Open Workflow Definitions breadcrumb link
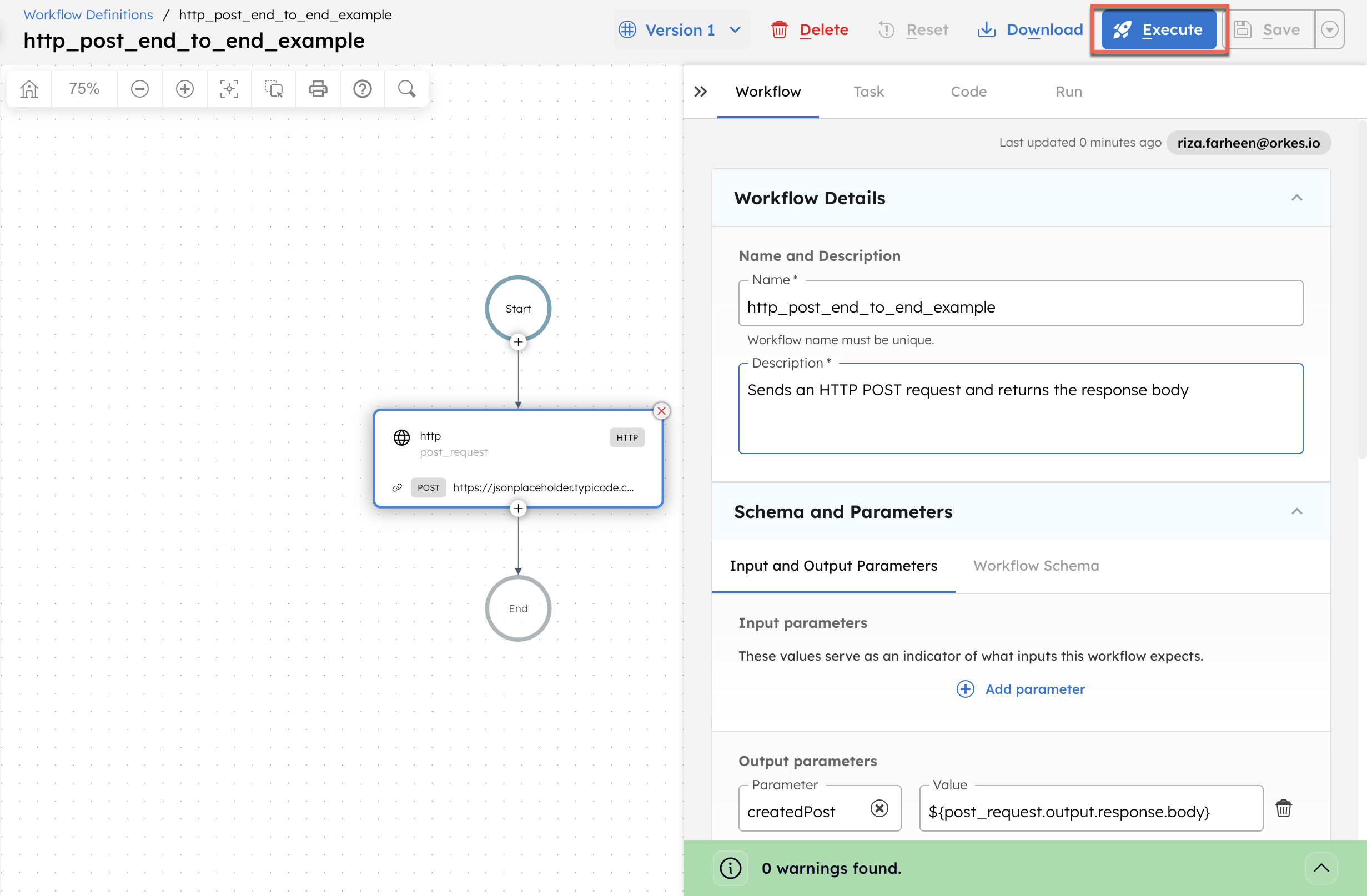This screenshot has width=1367, height=896. pyautogui.click(x=87, y=14)
